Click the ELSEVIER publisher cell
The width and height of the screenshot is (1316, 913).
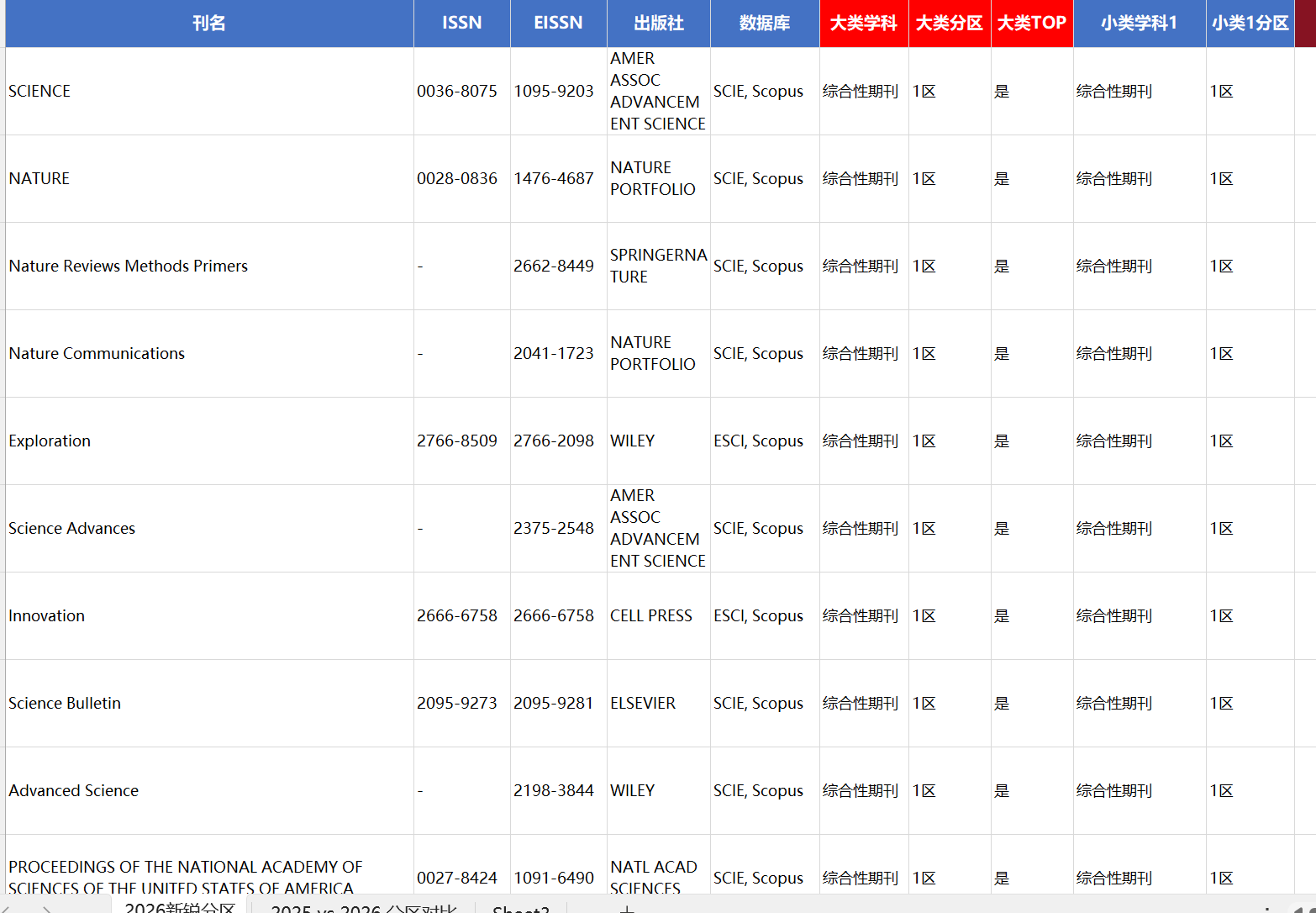[x=659, y=703]
